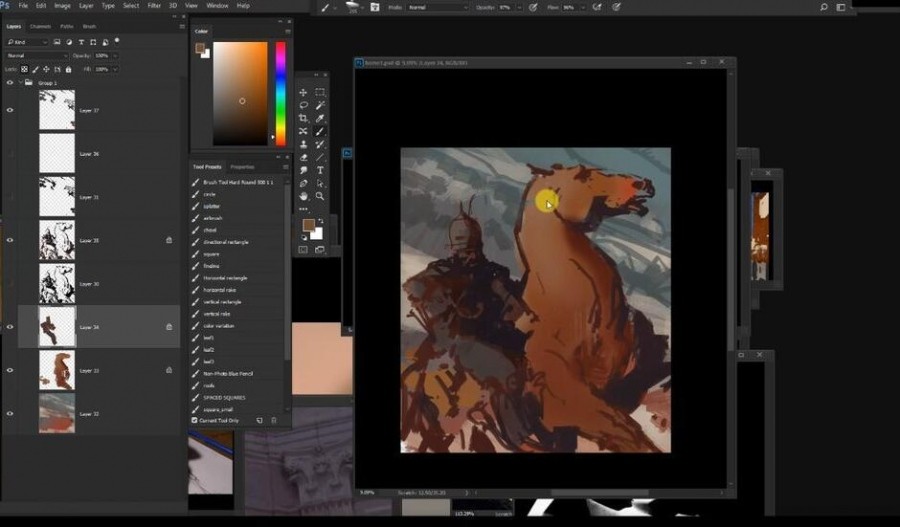The height and width of the screenshot is (527, 900).
Task: Open the brush settings panel toggle in options bar
Action: click(x=375, y=7)
